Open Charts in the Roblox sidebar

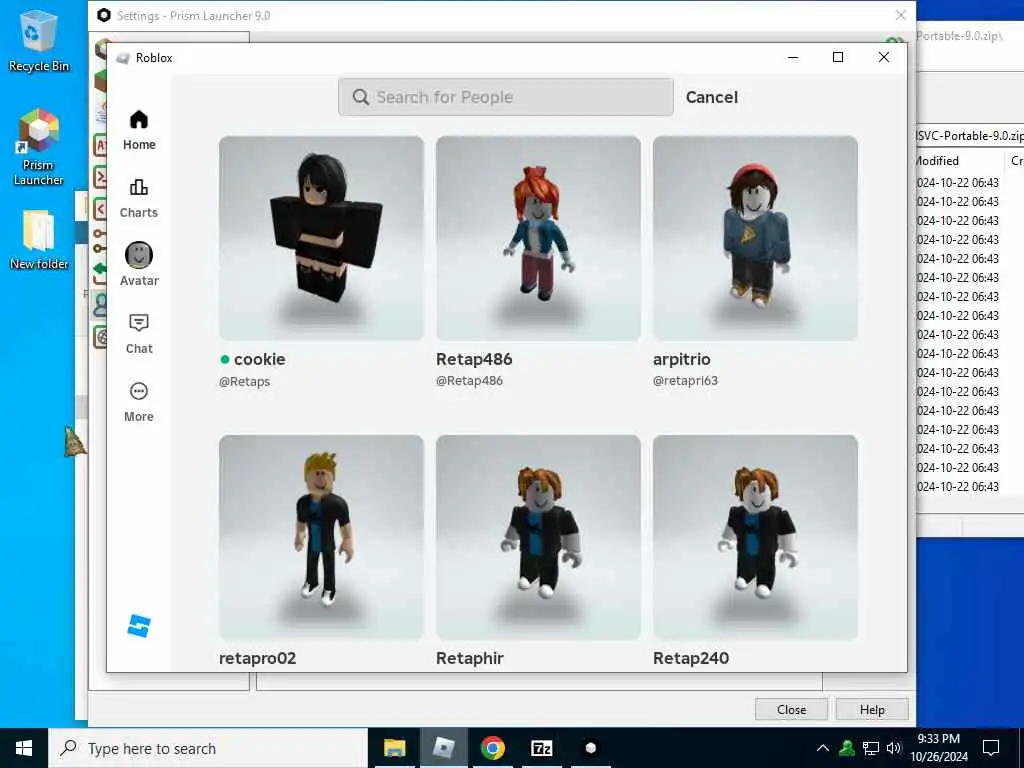point(138,199)
